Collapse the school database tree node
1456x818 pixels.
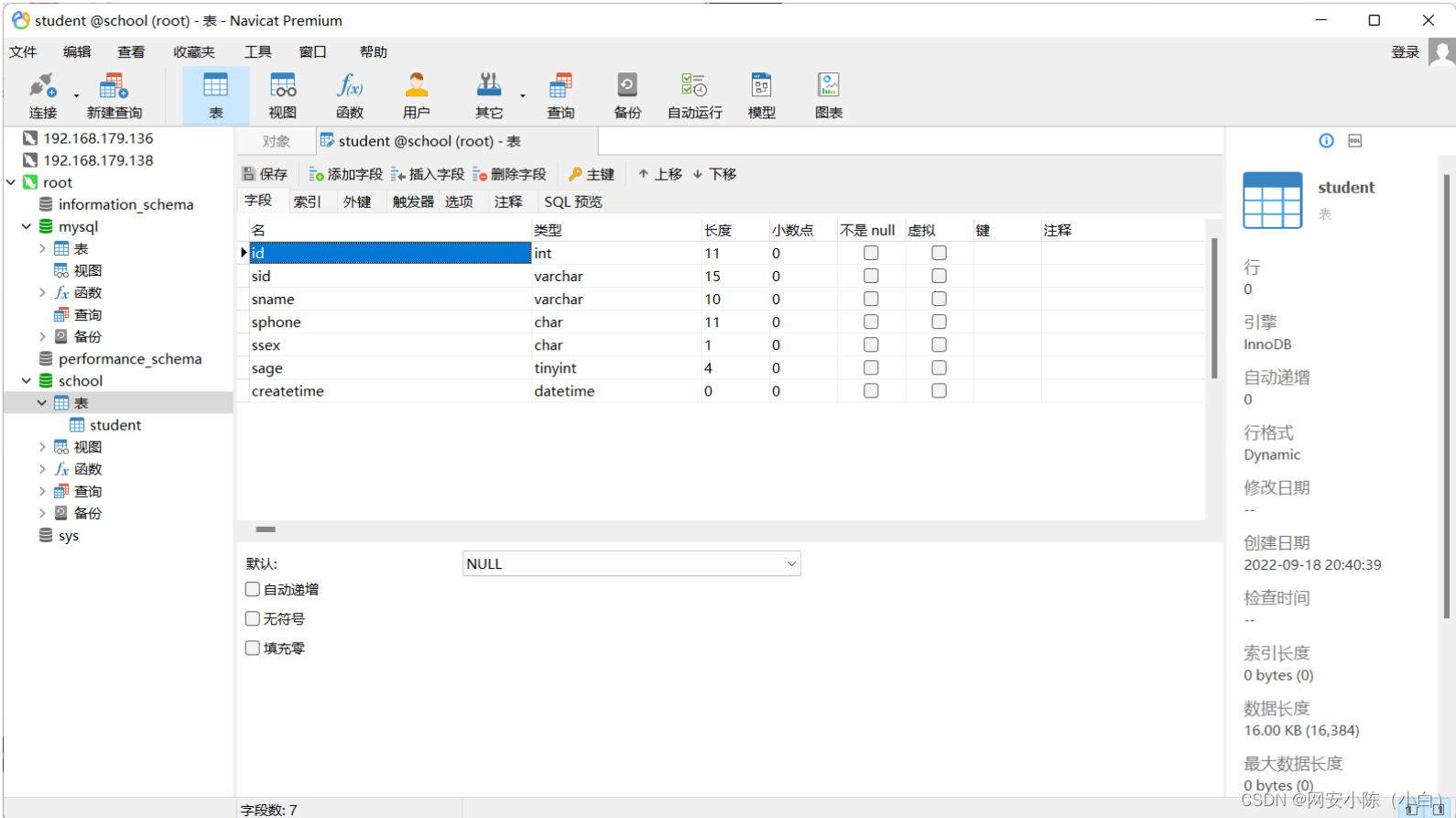27,381
